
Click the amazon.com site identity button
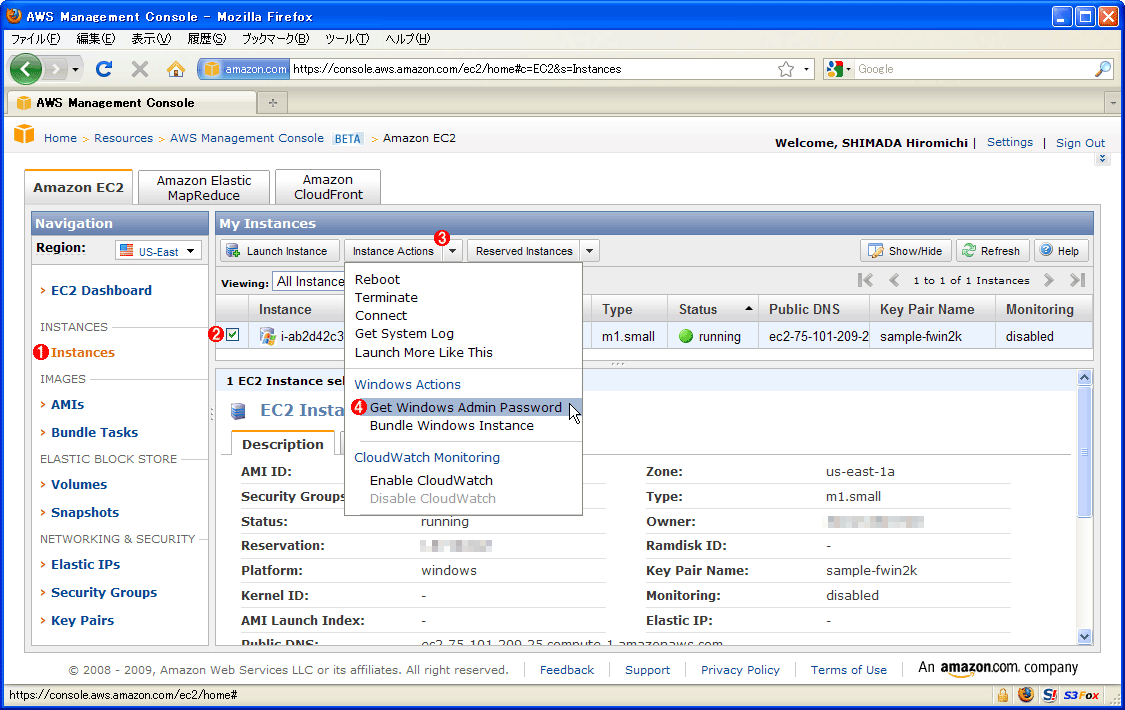245,69
